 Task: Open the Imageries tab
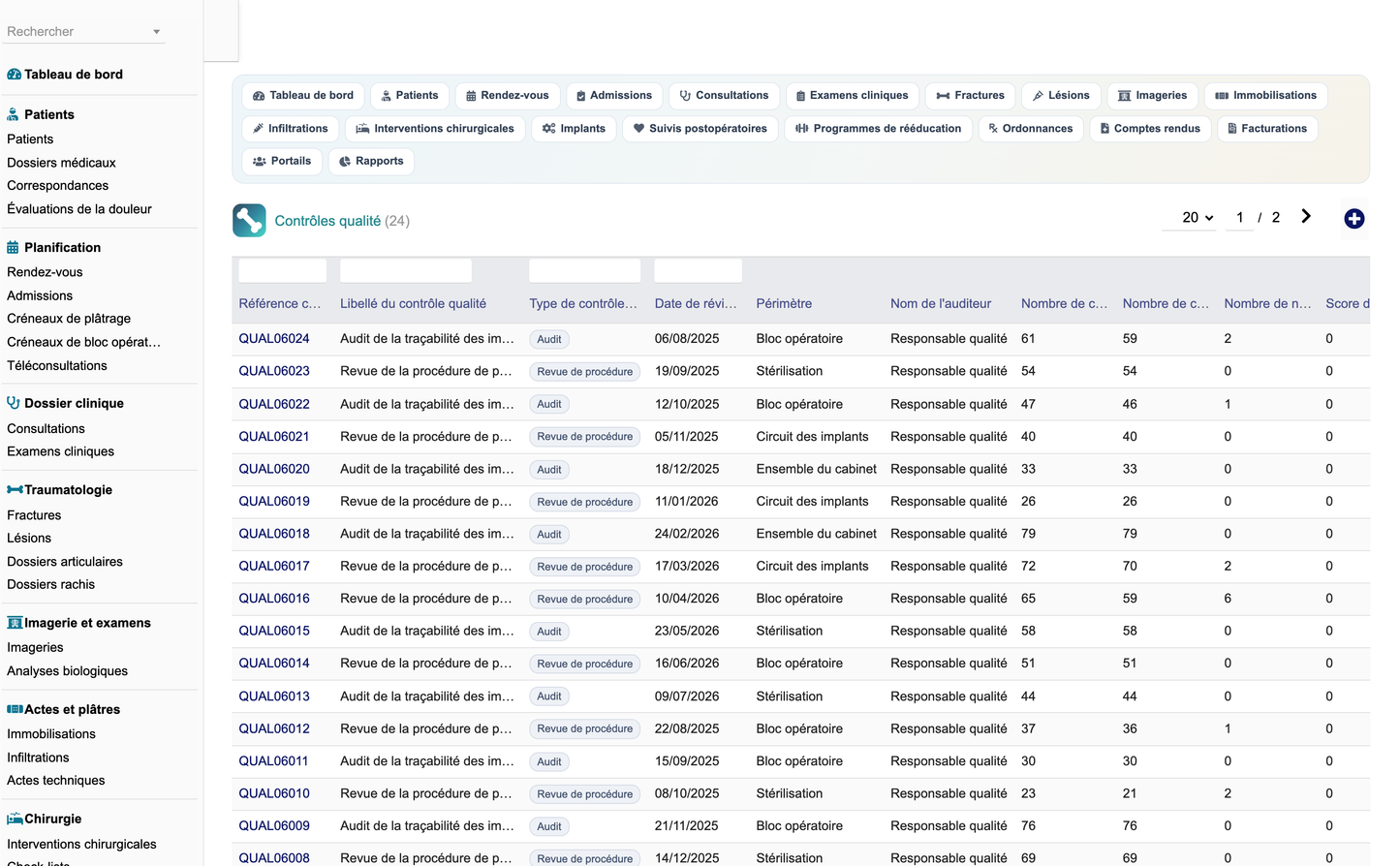click(1152, 96)
